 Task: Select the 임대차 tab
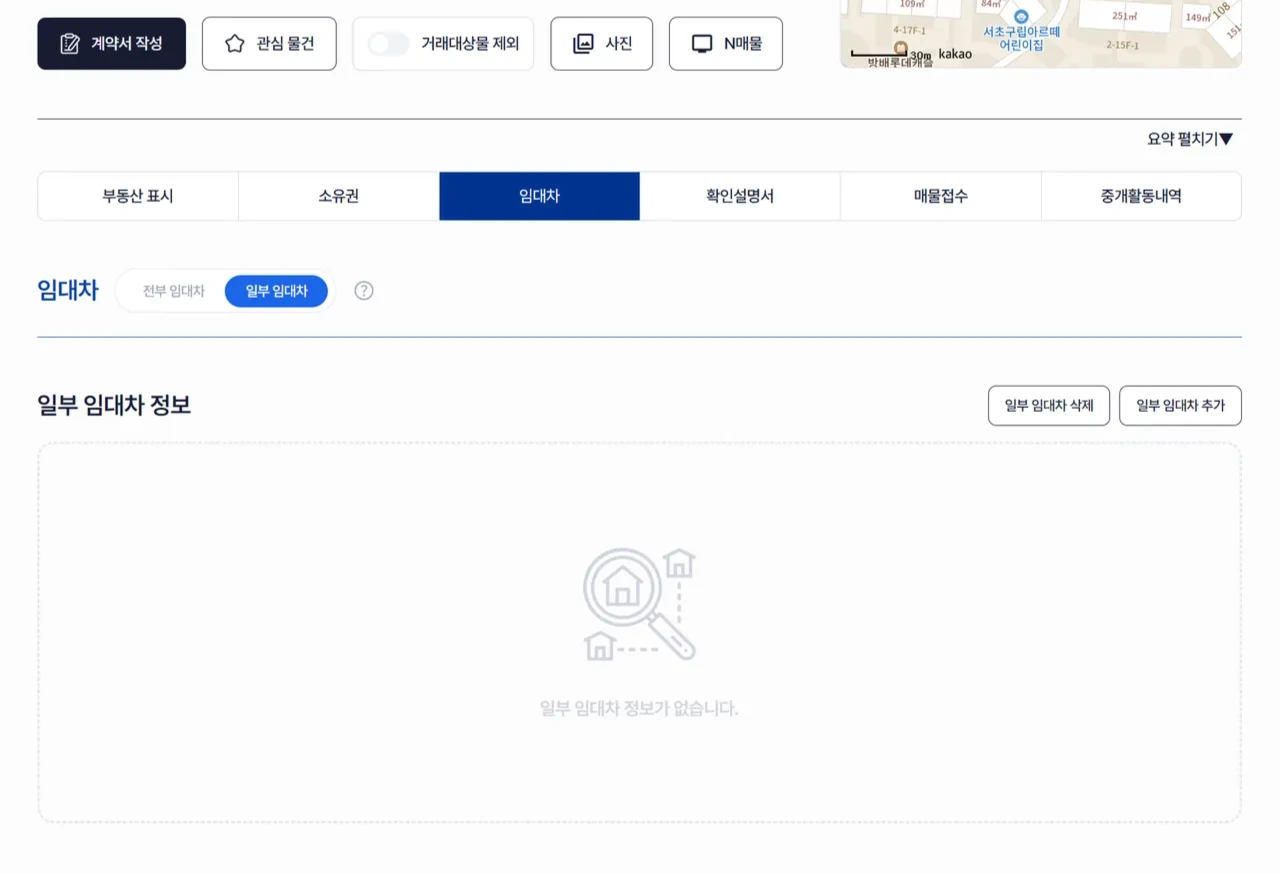(x=539, y=196)
